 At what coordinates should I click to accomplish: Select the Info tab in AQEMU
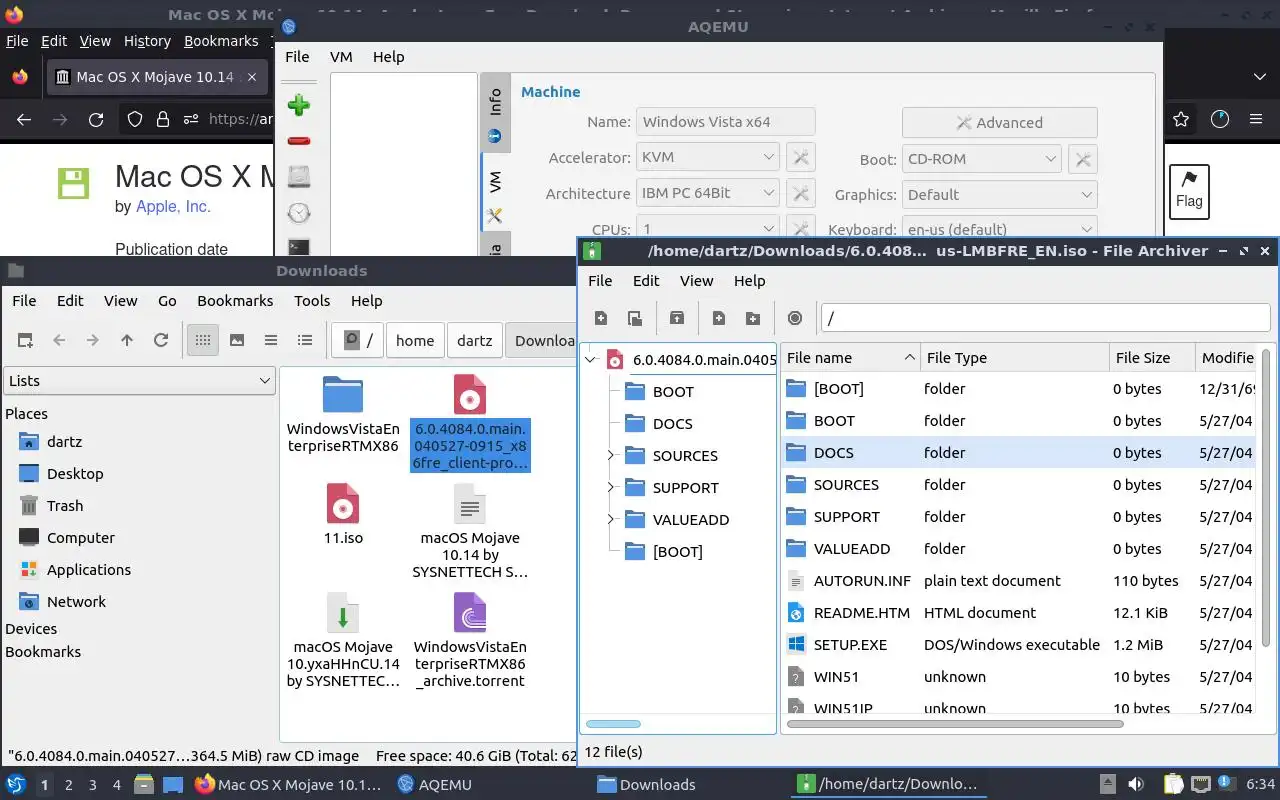[495, 113]
